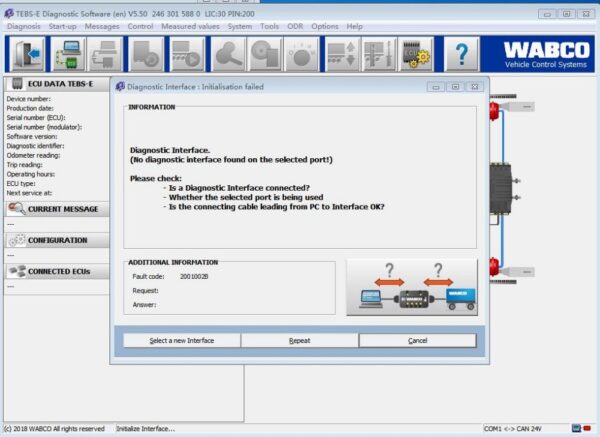Open the Control menu

(140, 26)
